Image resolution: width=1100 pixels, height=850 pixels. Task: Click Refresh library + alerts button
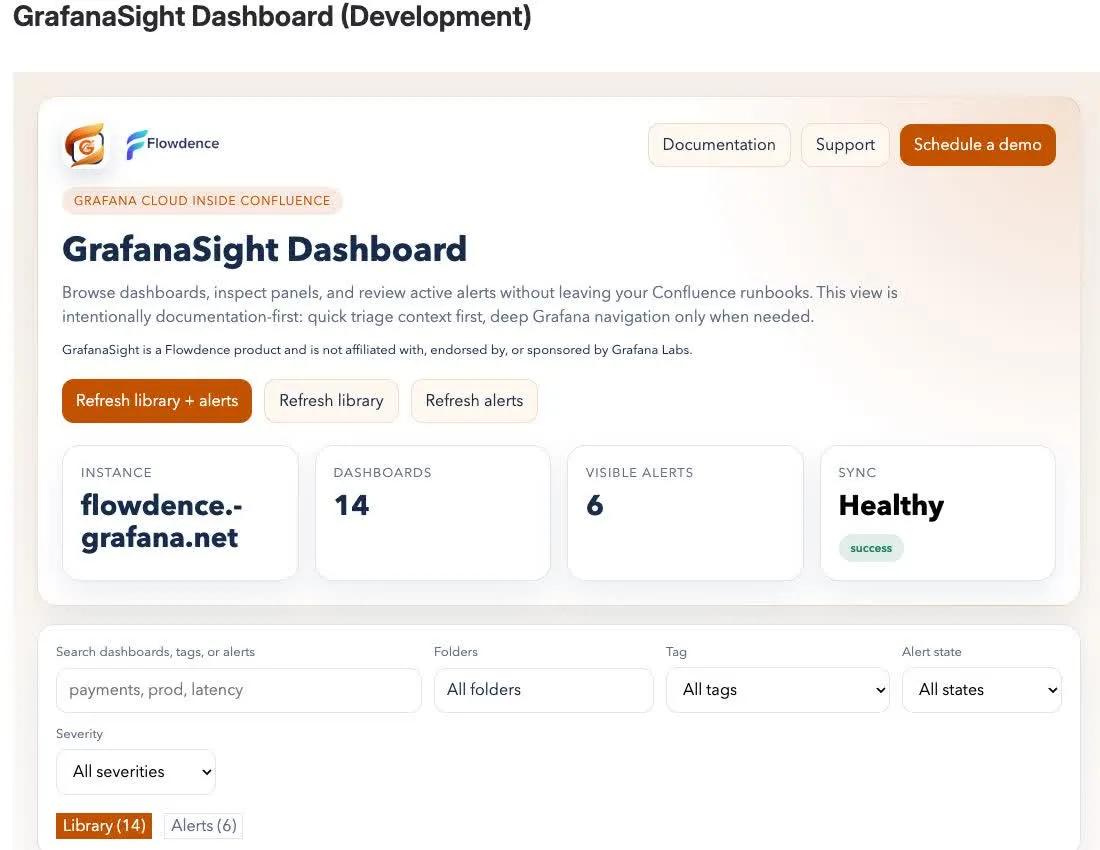coord(157,400)
